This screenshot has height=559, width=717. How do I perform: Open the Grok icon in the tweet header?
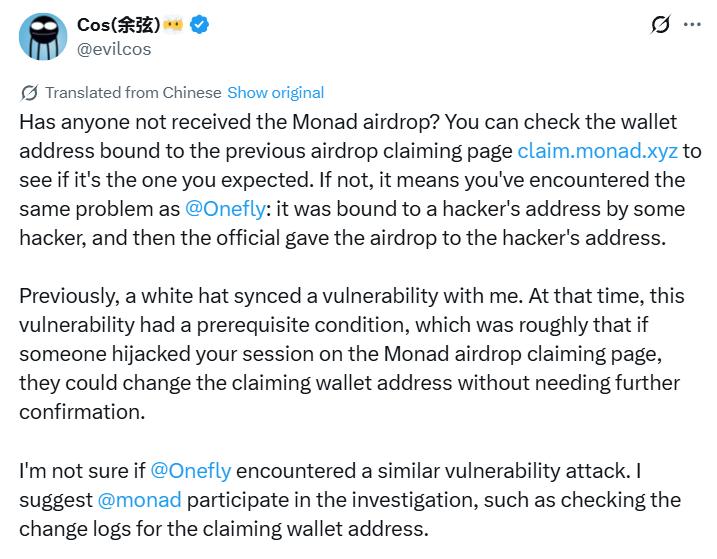click(x=660, y=25)
